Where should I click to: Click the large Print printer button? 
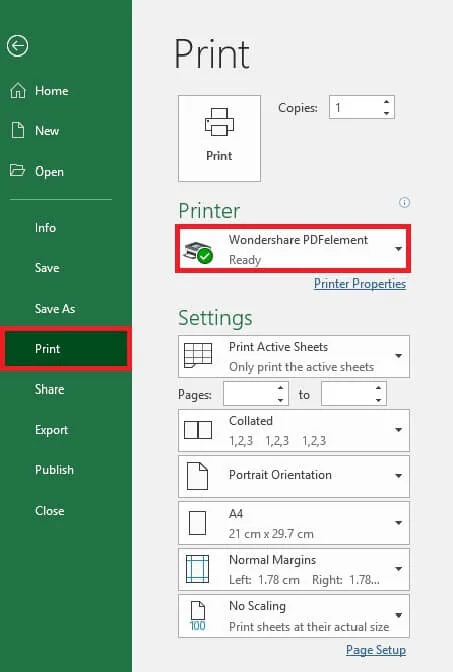219,138
